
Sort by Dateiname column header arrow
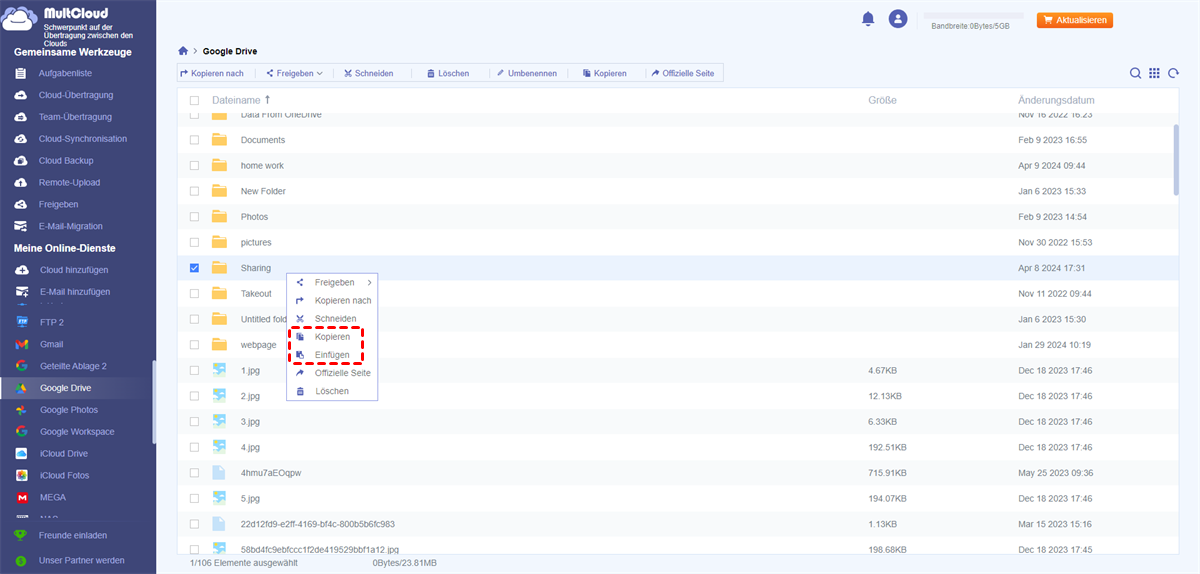tap(267, 100)
